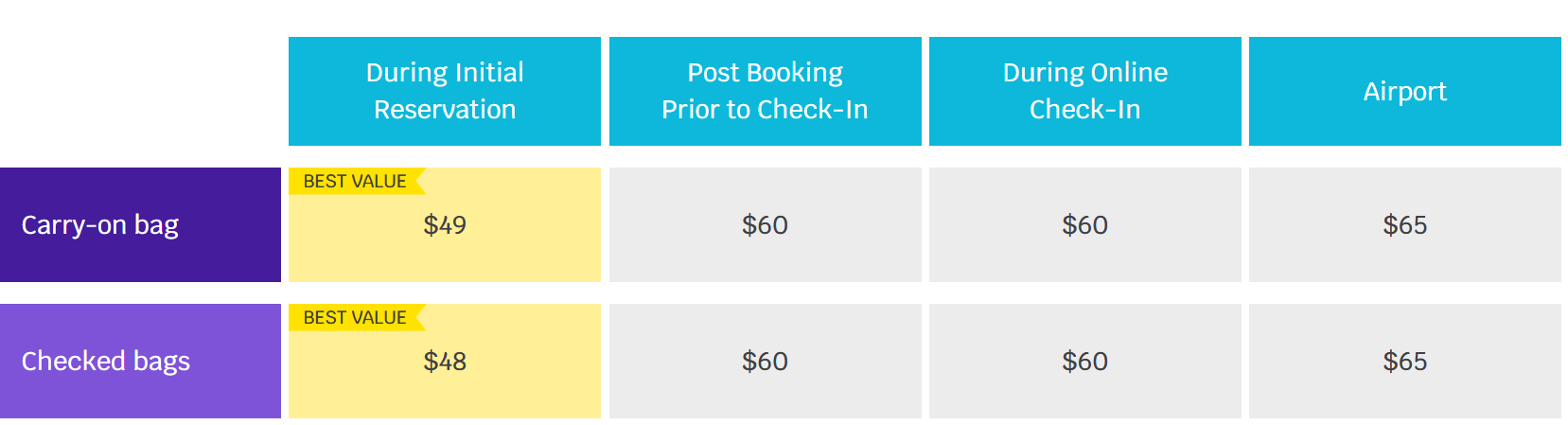Click the Checked bags row label
Screen dimensions: 1568x425
click(x=106, y=362)
